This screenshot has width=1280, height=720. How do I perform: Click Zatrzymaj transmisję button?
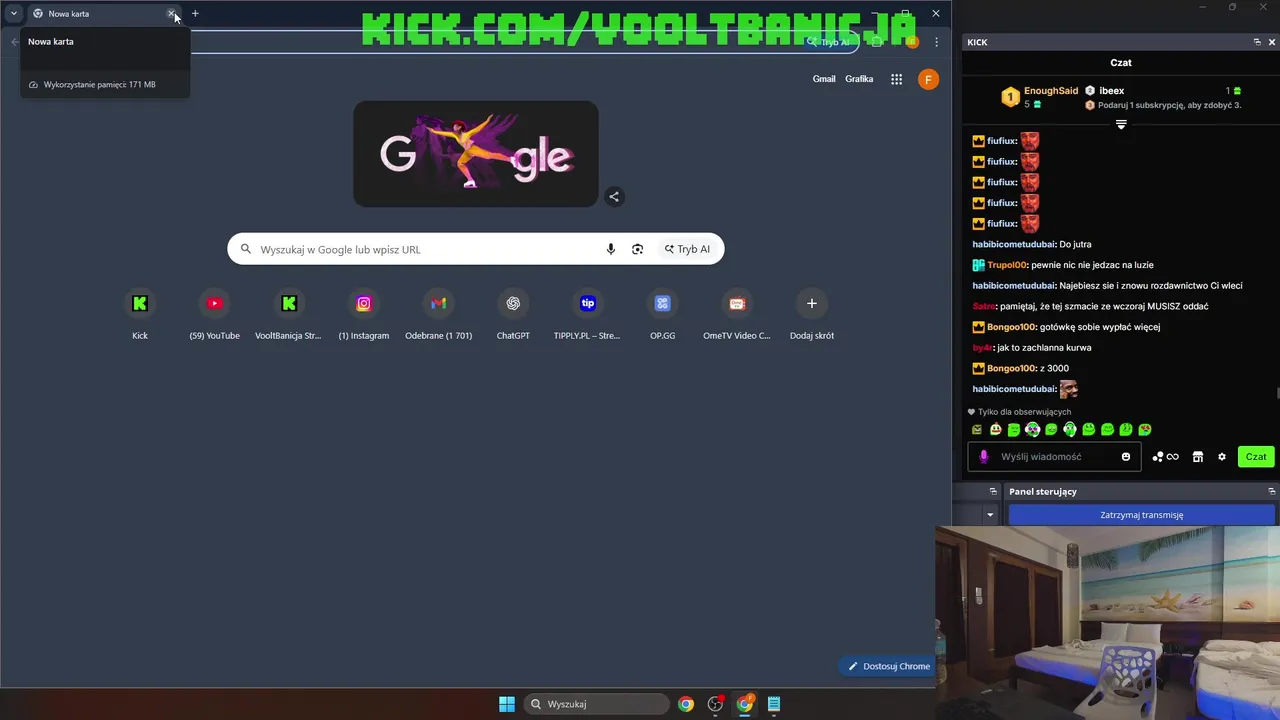(x=1141, y=515)
